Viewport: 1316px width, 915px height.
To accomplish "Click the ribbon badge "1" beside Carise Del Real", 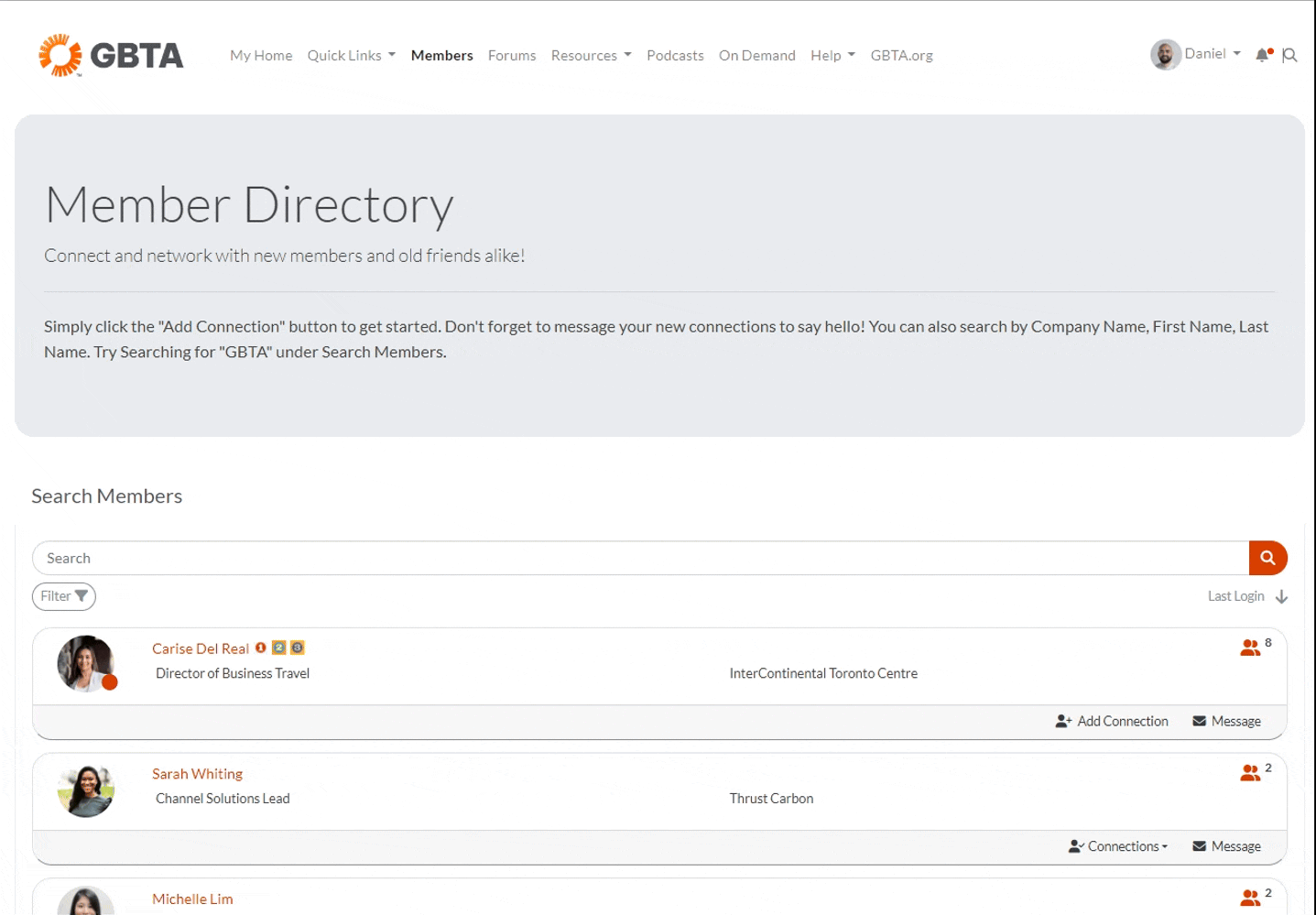I will [260, 648].
